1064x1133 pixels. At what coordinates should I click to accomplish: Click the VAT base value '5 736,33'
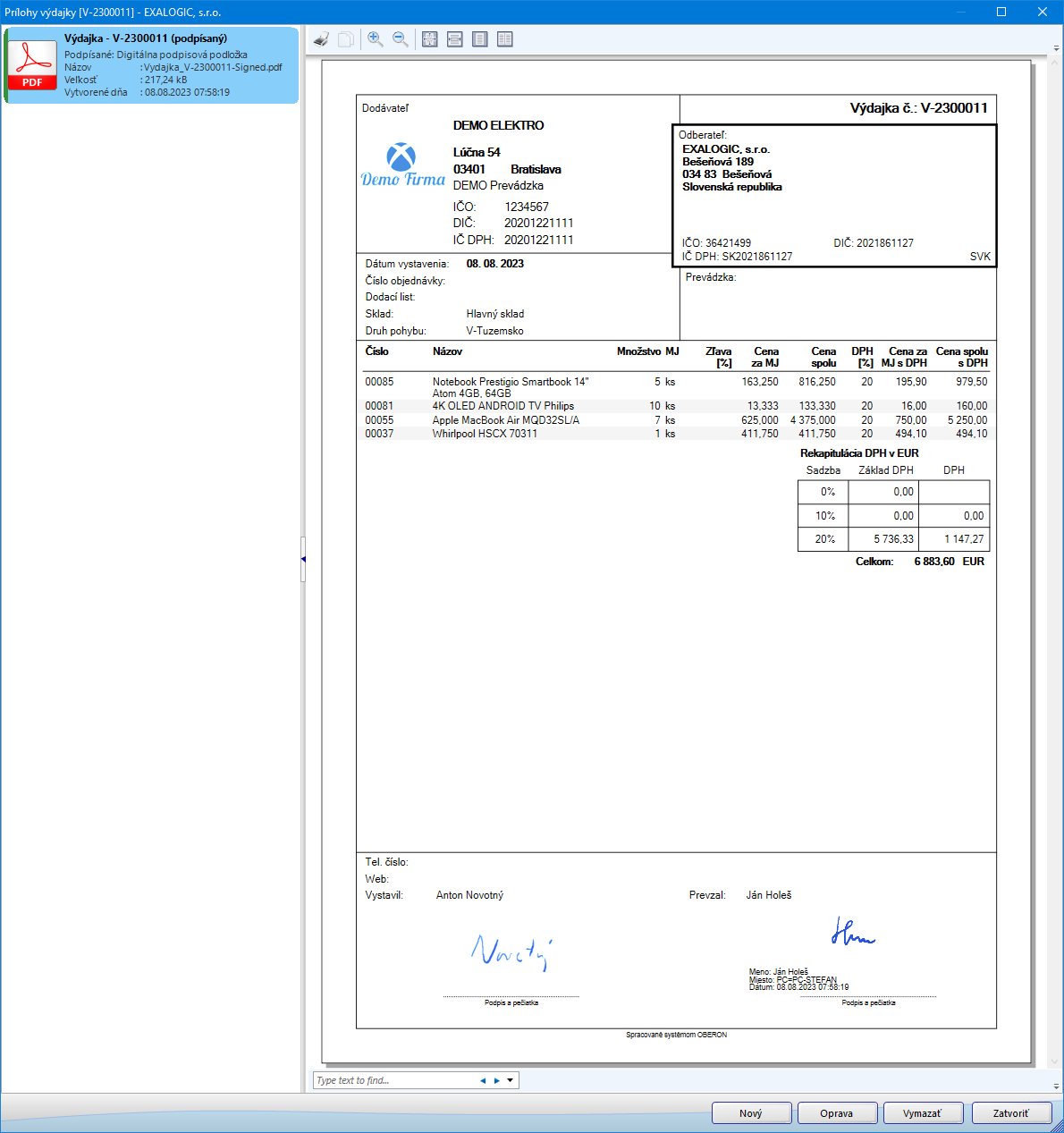click(x=894, y=539)
